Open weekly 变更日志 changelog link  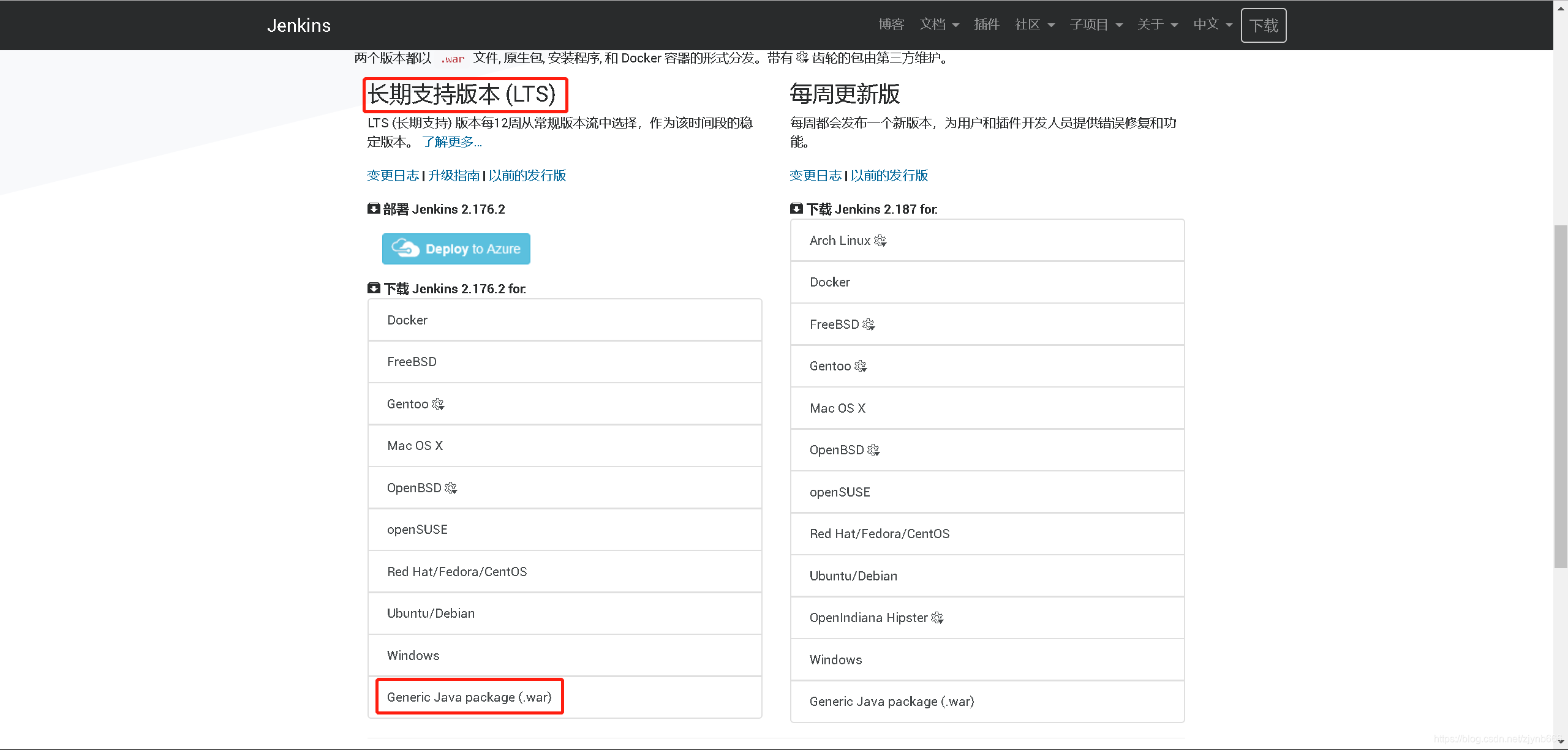point(815,176)
